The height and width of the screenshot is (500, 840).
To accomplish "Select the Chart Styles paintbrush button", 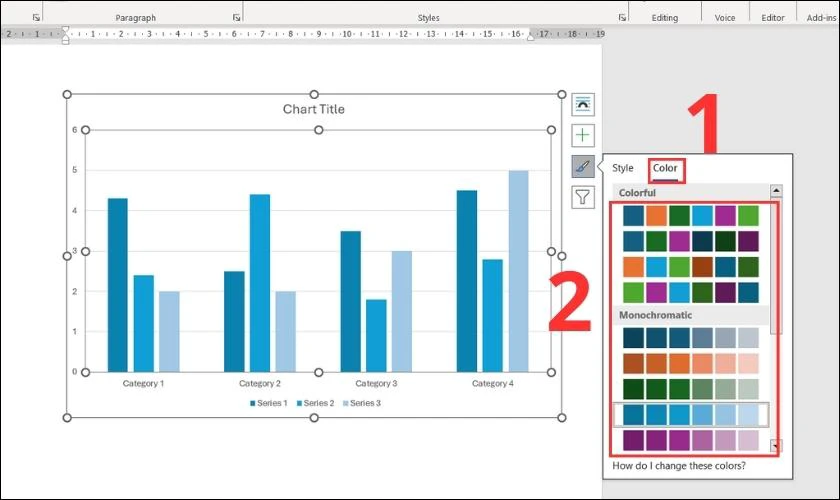I will (583, 167).
